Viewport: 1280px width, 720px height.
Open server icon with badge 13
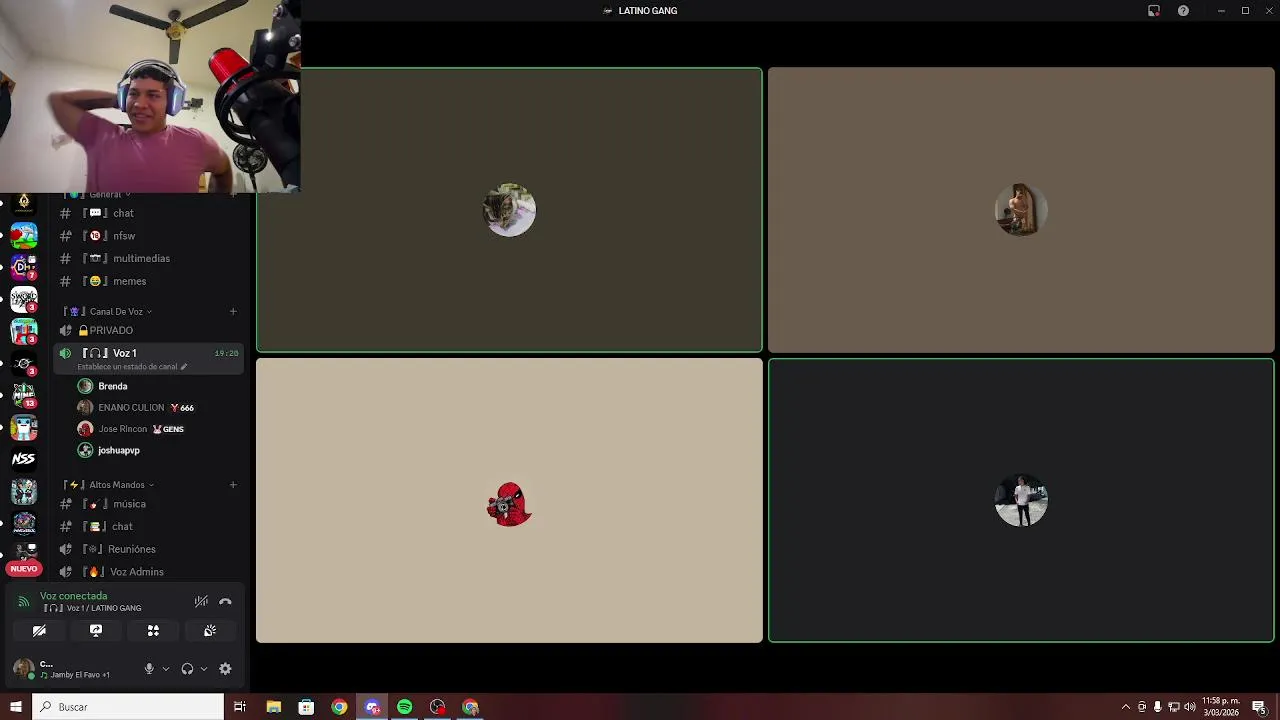click(24, 395)
